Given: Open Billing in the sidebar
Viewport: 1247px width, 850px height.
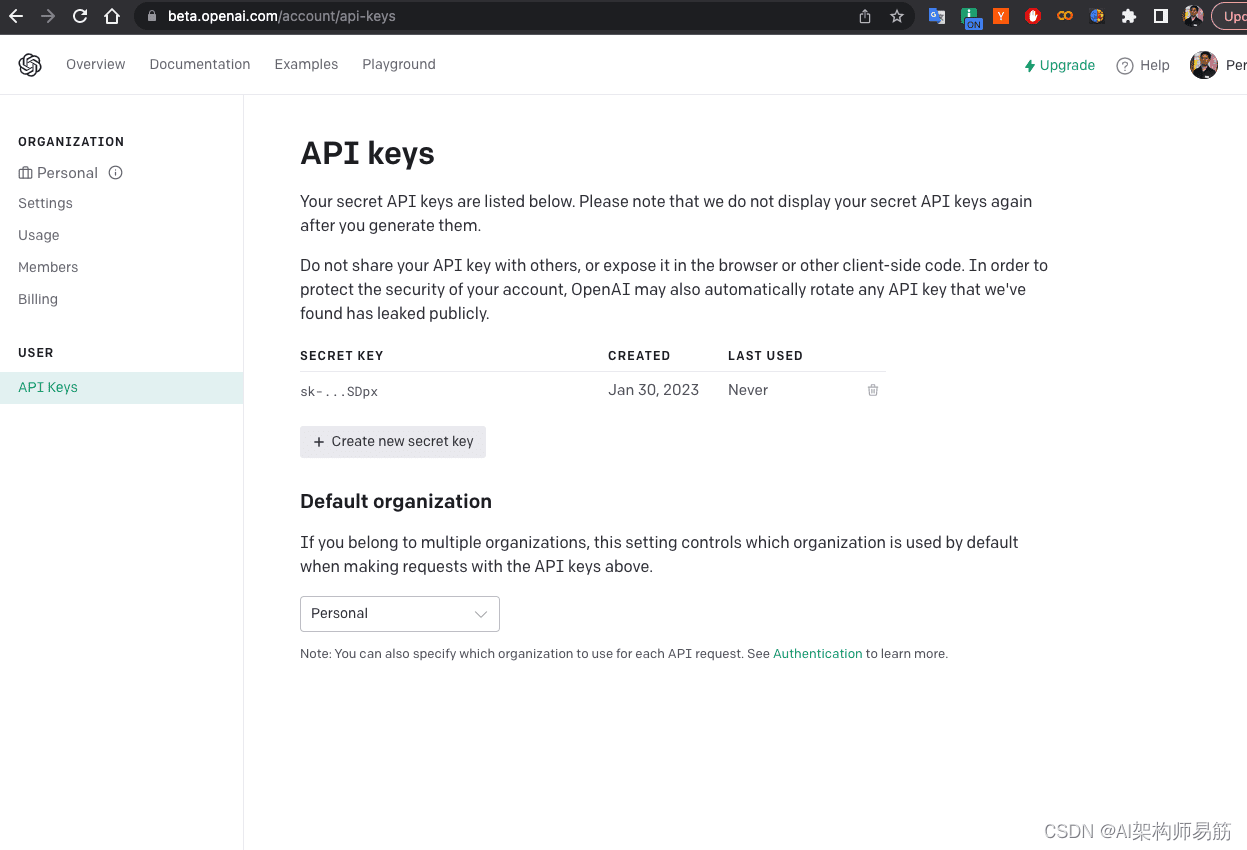Looking at the screenshot, I should 38,299.
